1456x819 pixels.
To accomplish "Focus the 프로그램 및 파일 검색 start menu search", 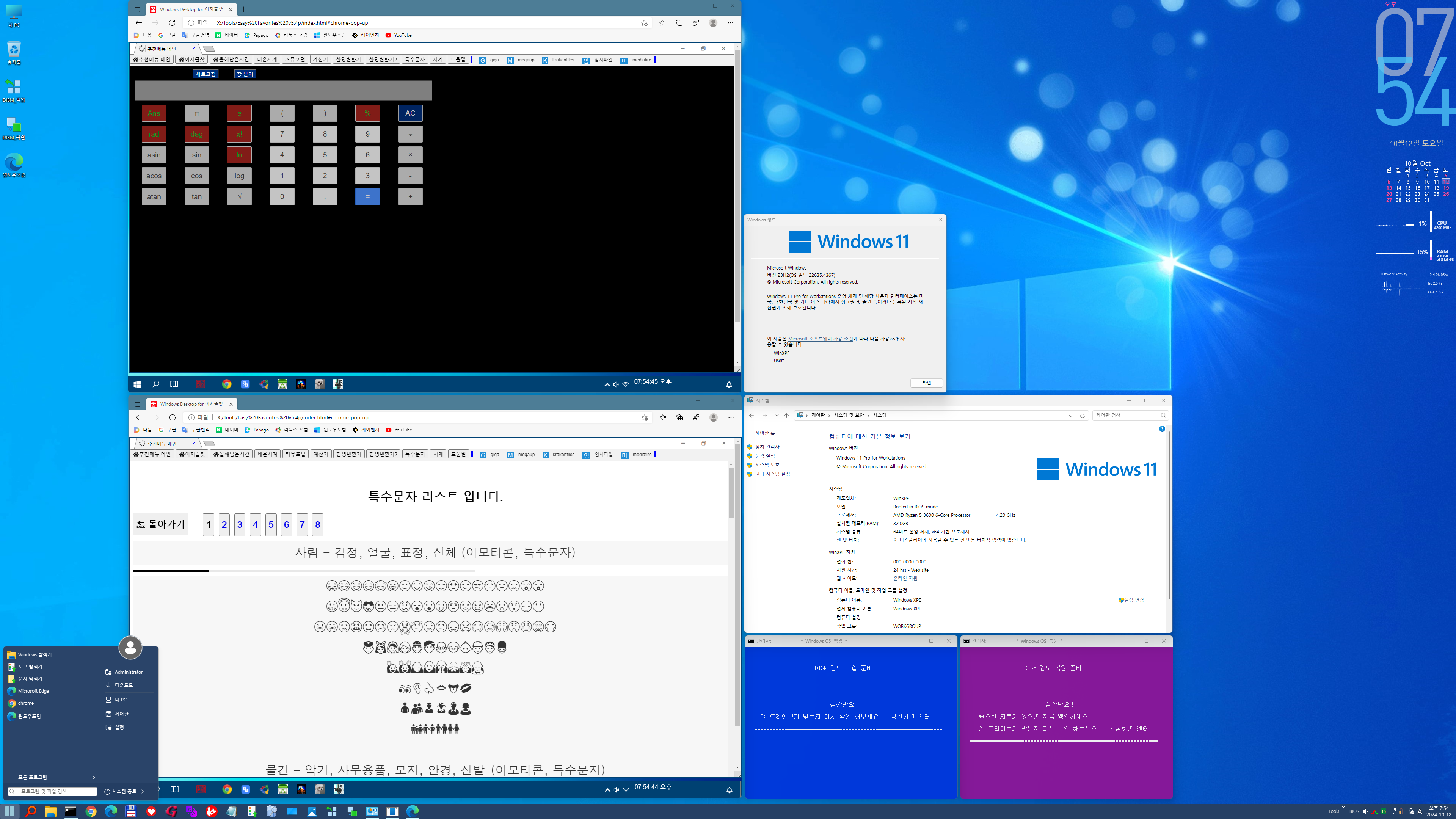I will coord(53,791).
